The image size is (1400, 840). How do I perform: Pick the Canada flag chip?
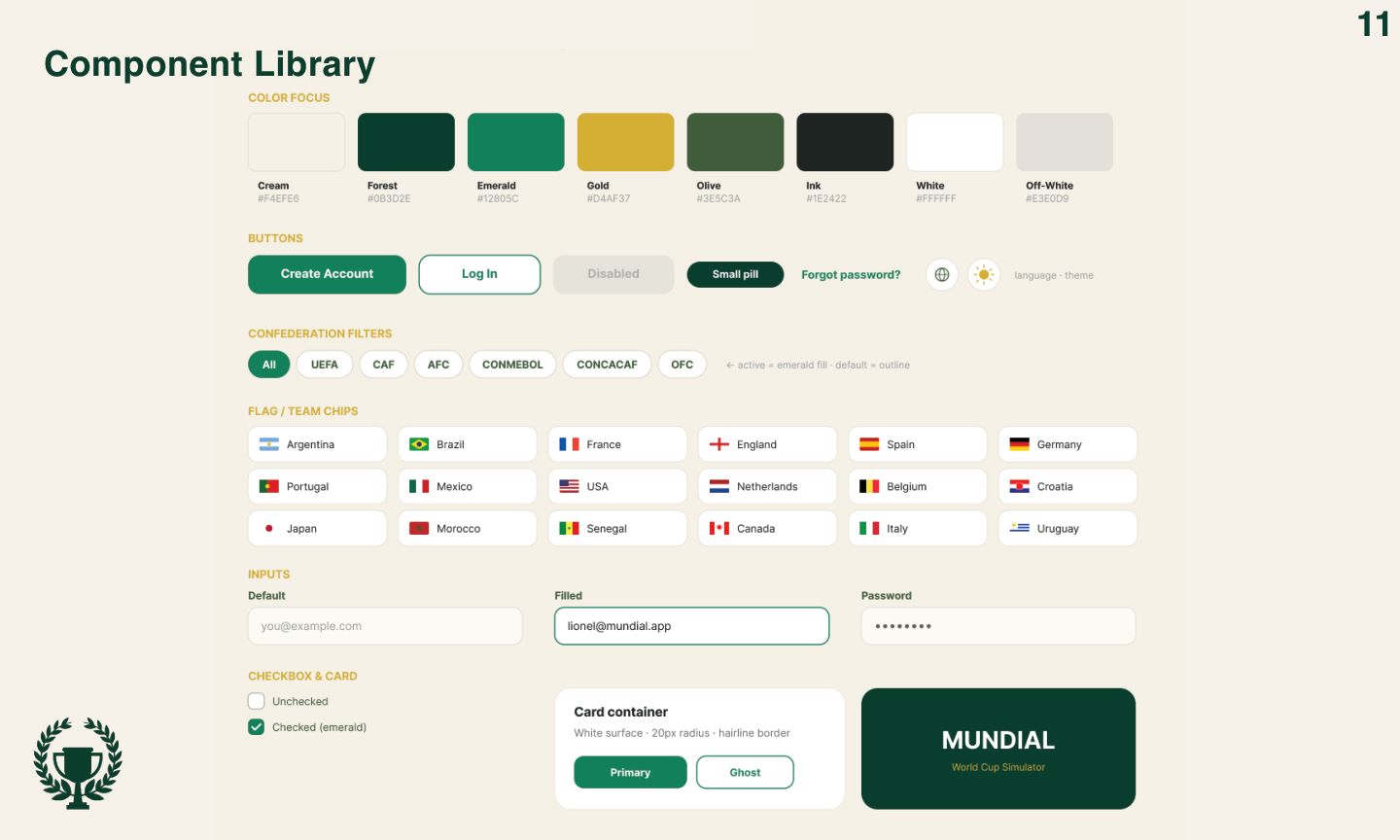click(767, 529)
